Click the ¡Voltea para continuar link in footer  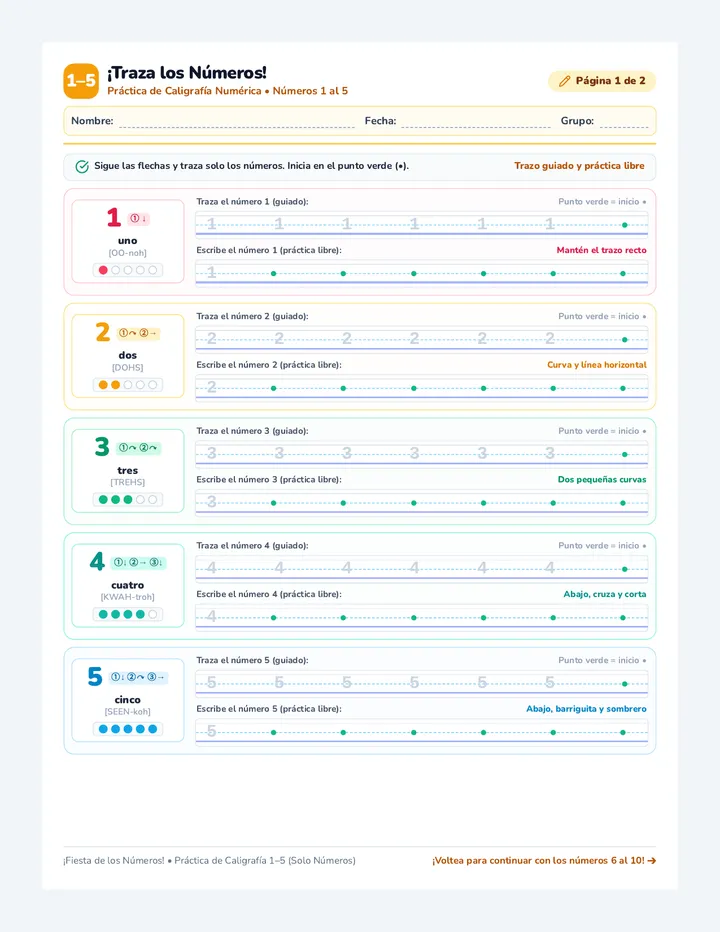point(544,861)
